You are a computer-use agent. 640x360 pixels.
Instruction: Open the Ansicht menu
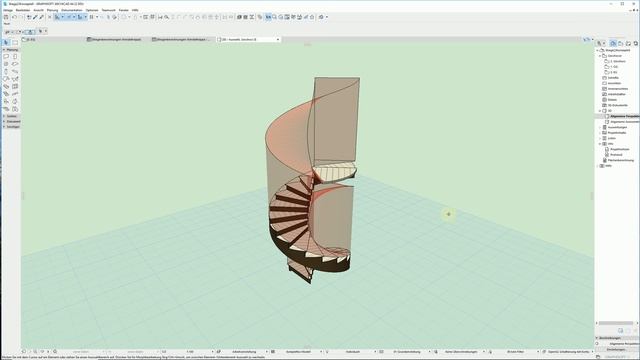click(38, 10)
